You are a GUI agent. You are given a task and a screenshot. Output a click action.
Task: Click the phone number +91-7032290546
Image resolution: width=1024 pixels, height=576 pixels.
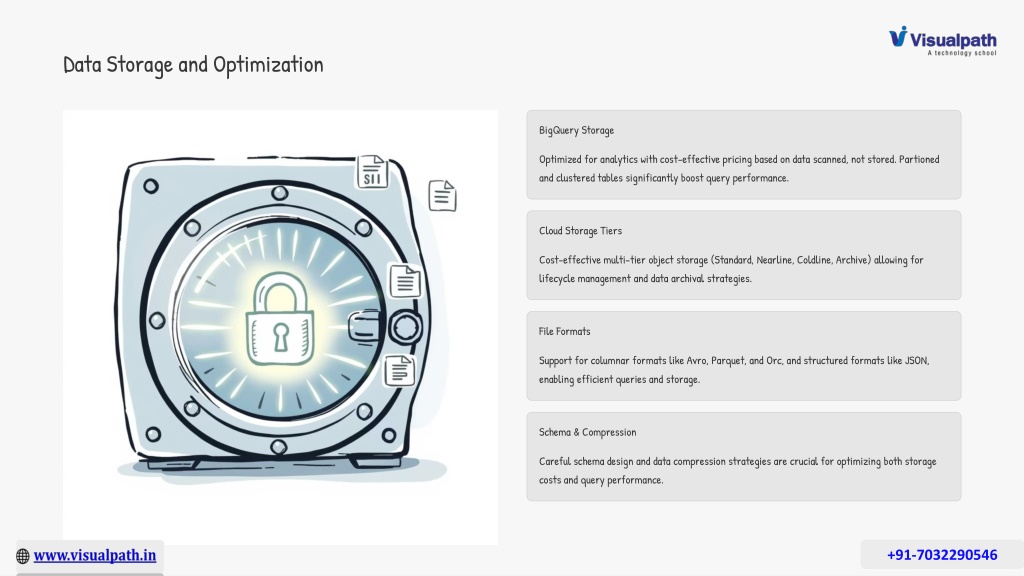(x=942, y=554)
